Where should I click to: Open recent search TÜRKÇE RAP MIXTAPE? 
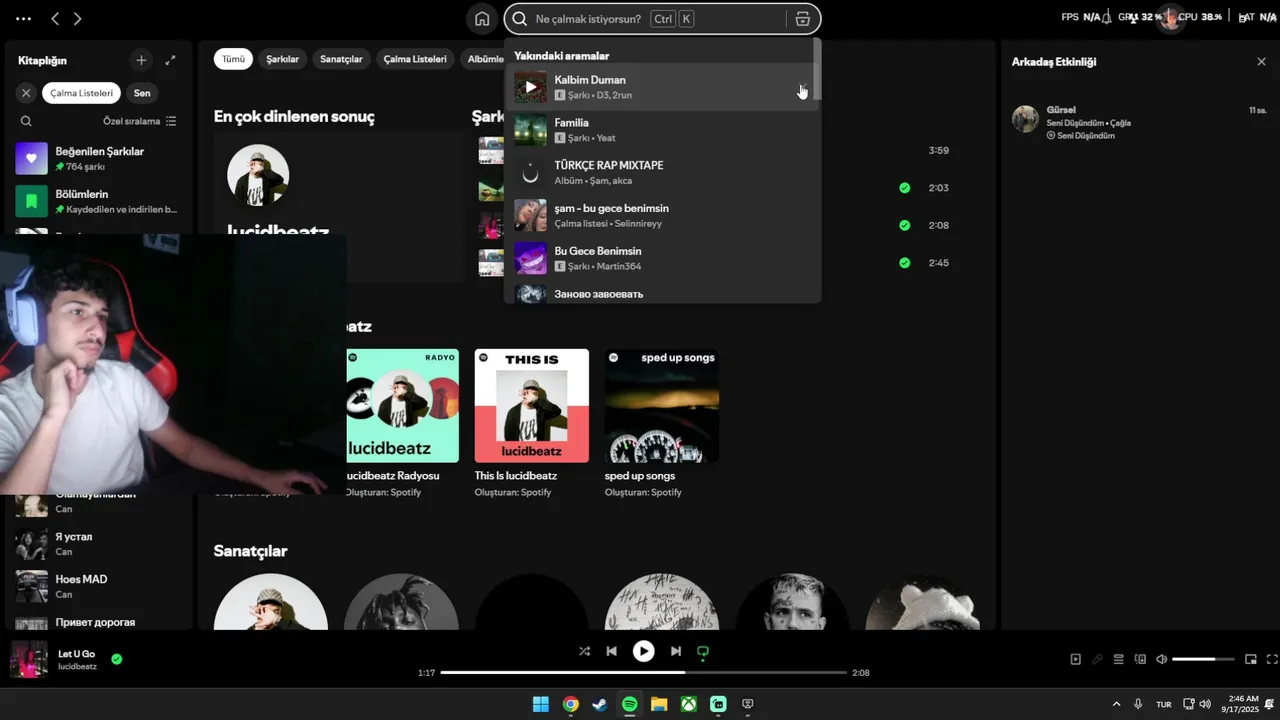tap(660, 173)
